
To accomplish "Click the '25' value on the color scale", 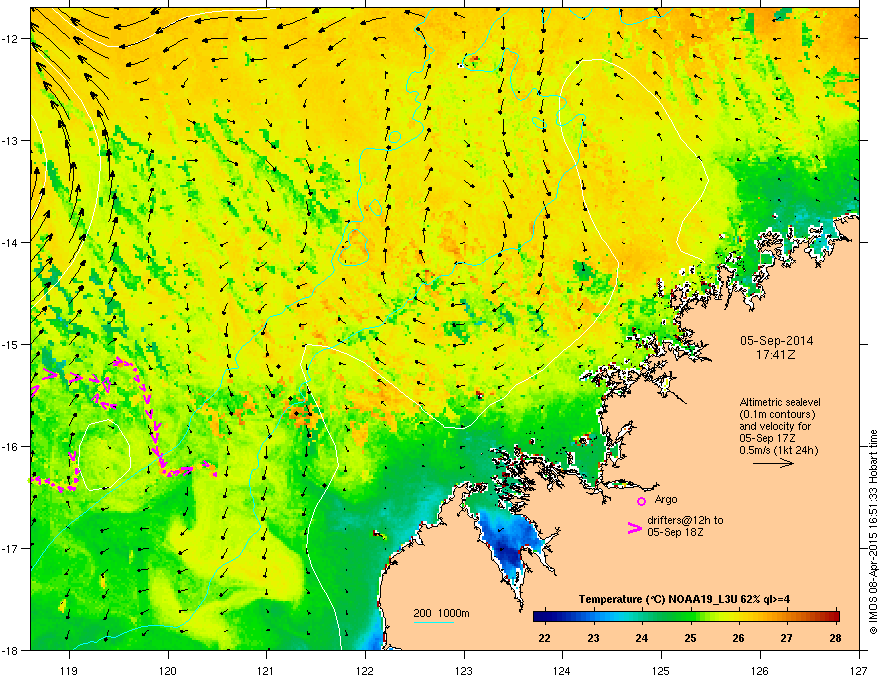I will click(x=690, y=638).
